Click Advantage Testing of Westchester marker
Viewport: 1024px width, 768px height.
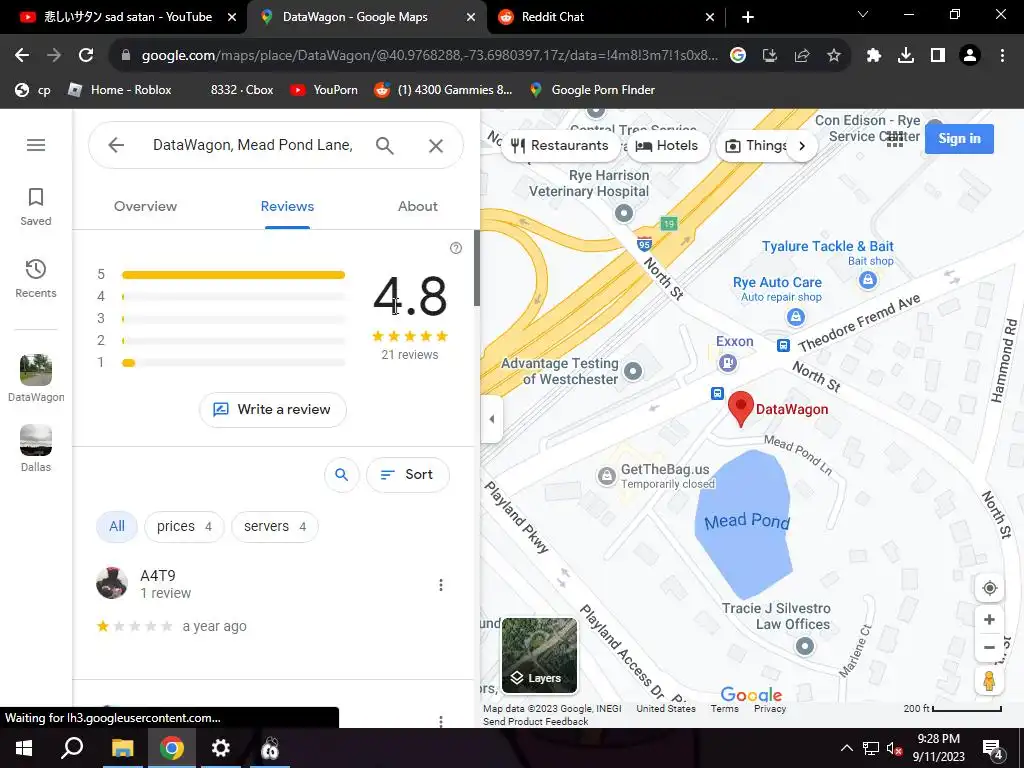click(633, 371)
